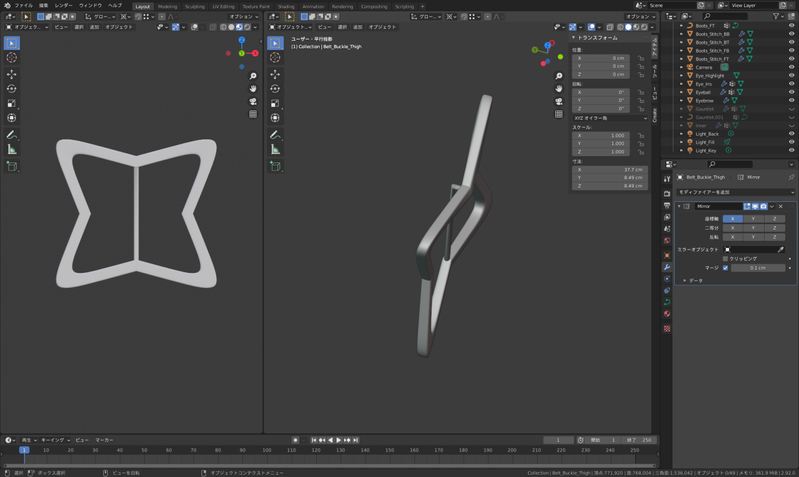
Task: Switch to the Sculpting workspace tab
Action: [x=195, y=6]
